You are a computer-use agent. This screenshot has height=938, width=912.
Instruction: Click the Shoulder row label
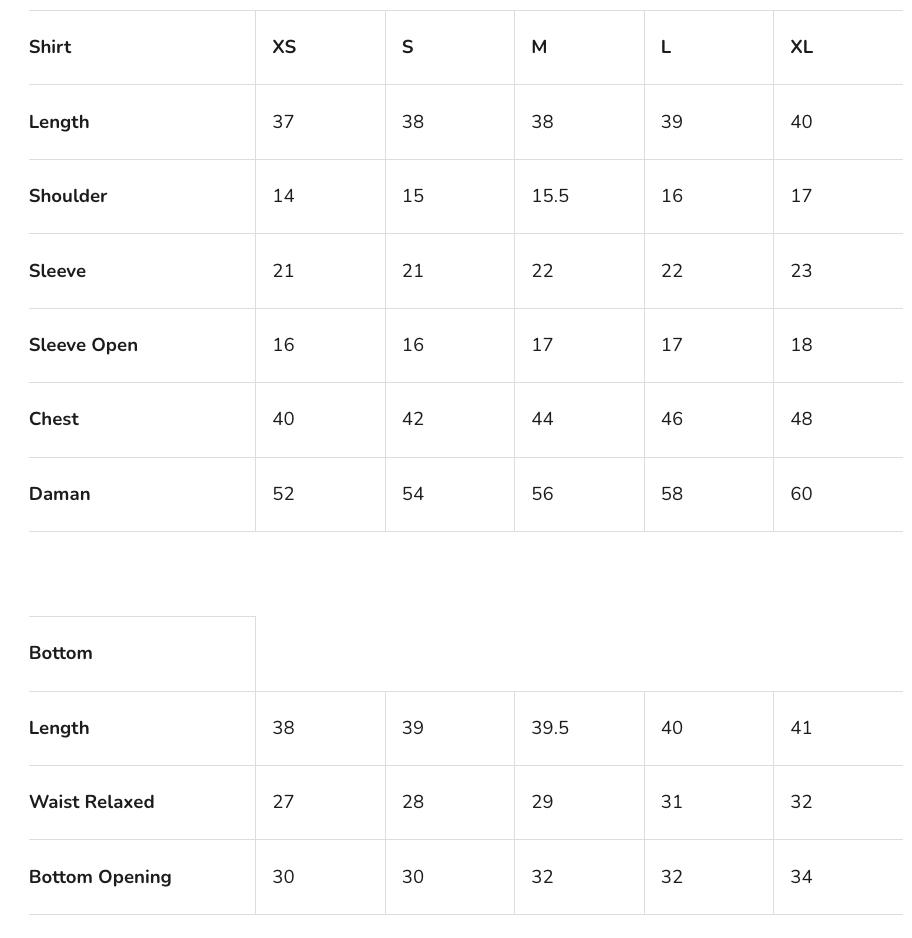click(68, 196)
